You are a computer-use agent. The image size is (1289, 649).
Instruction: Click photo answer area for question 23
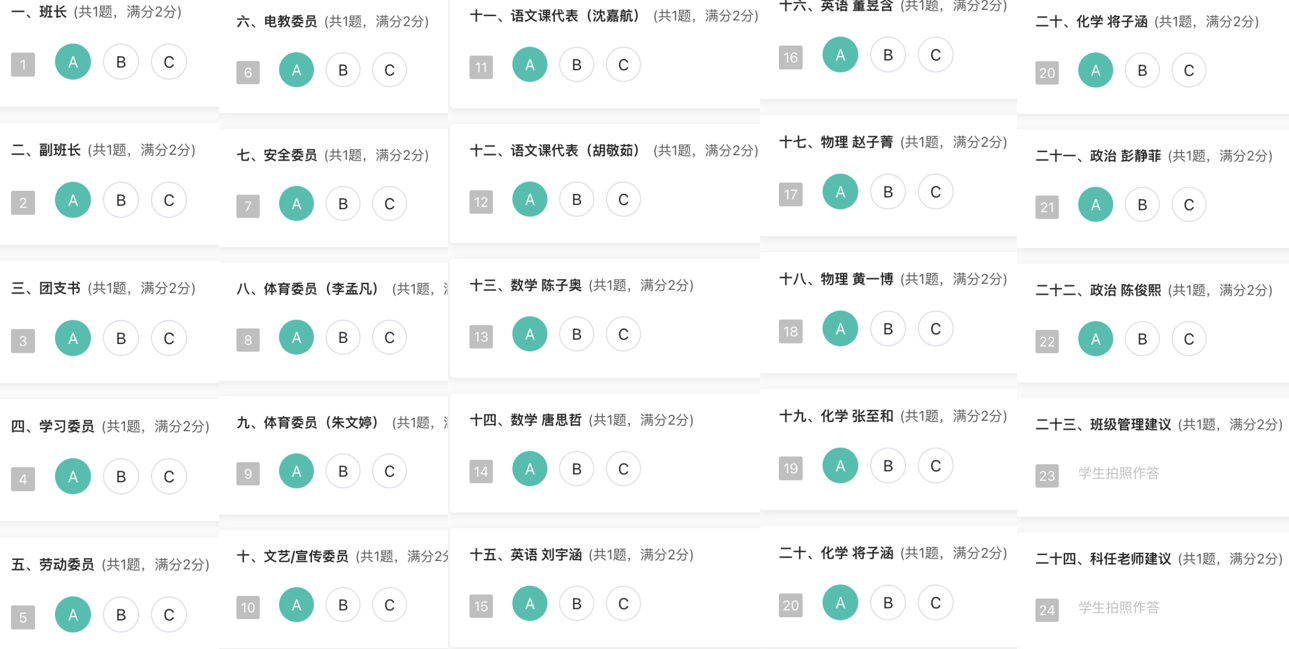pos(1118,473)
